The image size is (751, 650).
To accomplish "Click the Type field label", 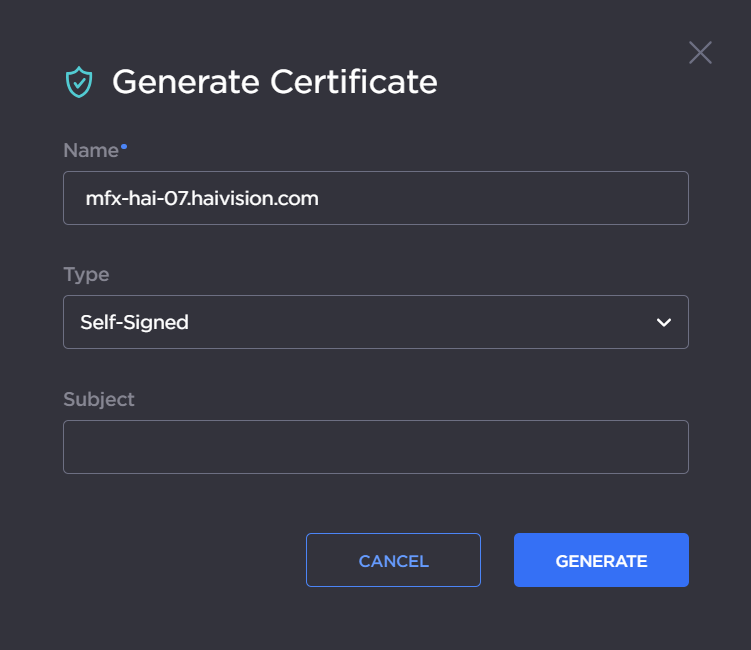I will tap(86, 274).
